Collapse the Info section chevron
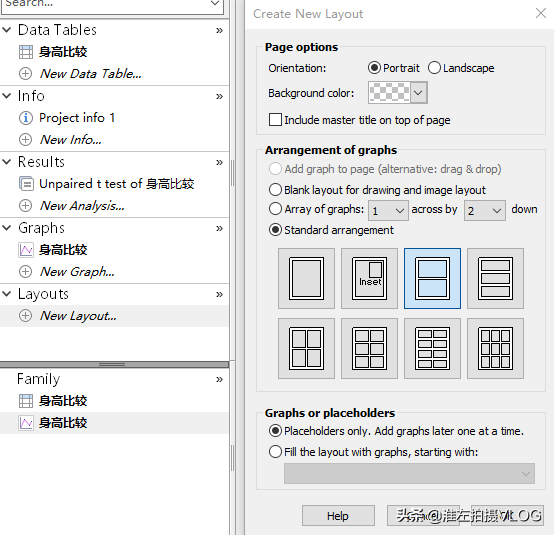Screen dimensions: 554x535 (x=7, y=96)
